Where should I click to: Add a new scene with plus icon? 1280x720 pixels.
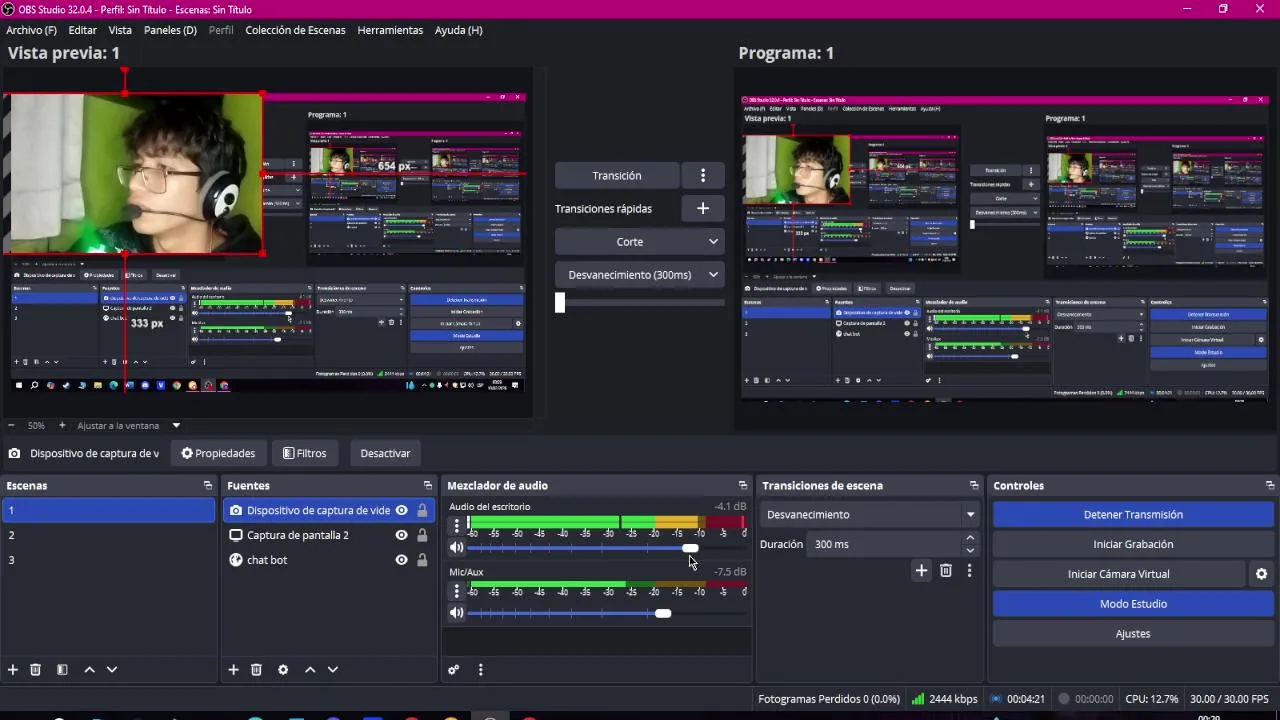[x=13, y=669]
